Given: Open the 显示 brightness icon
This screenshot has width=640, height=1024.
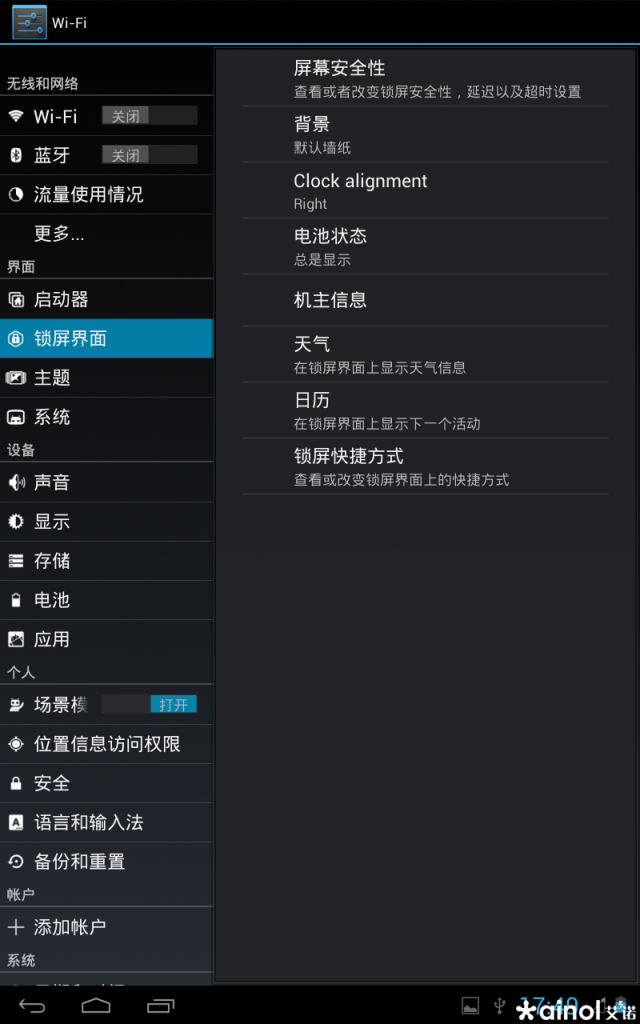Looking at the screenshot, I should [16, 522].
